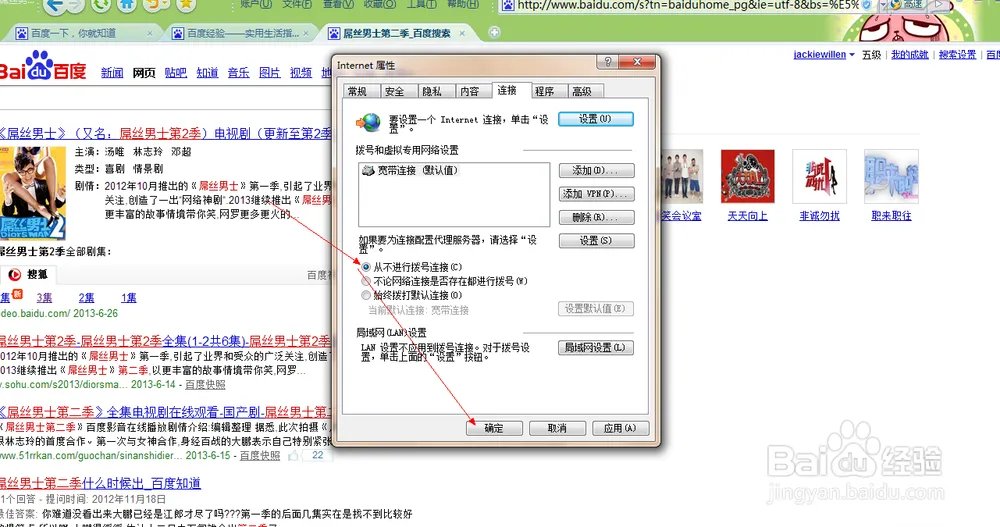Click the 非诚勿扰 show thumbnail
The width and height of the screenshot is (1000, 527).
tap(819, 177)
